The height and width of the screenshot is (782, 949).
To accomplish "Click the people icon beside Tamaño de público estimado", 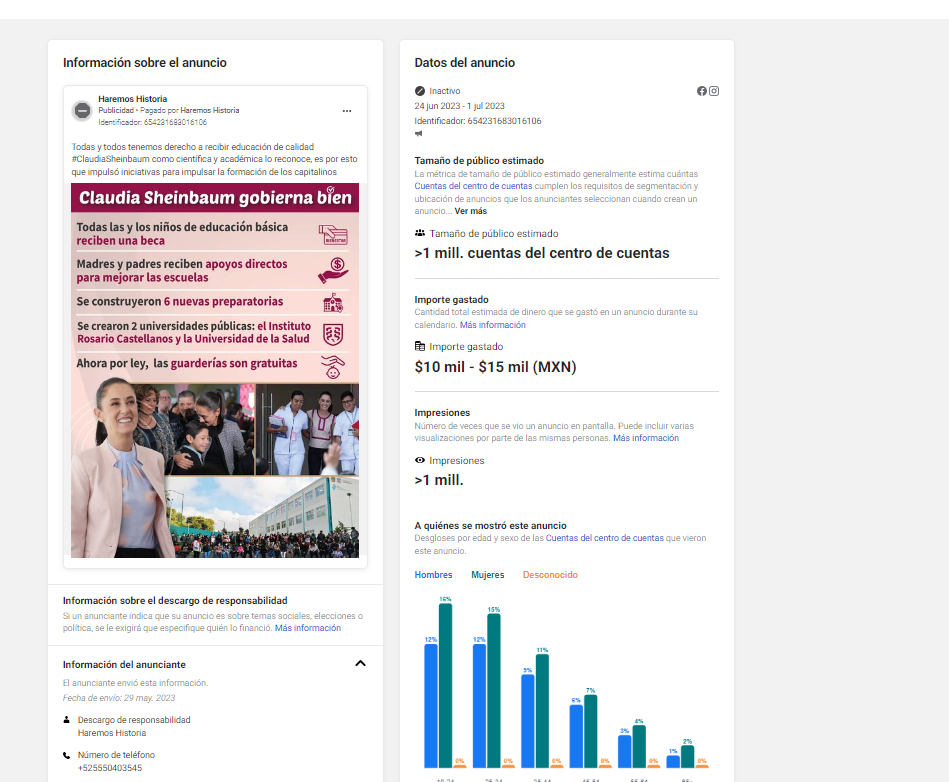I will click(x=420, y=233).
